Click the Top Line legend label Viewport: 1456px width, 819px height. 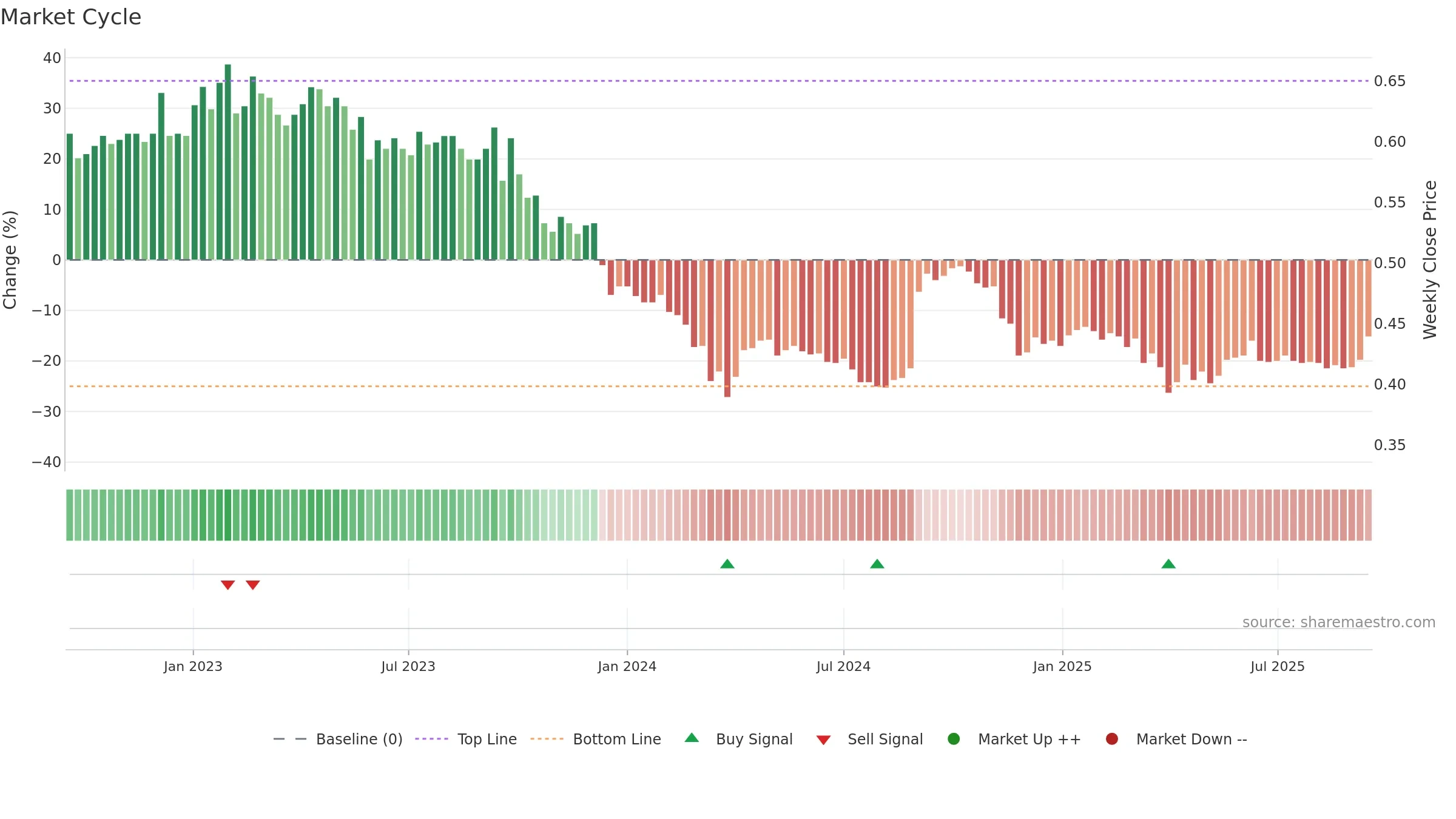[487, 739]
